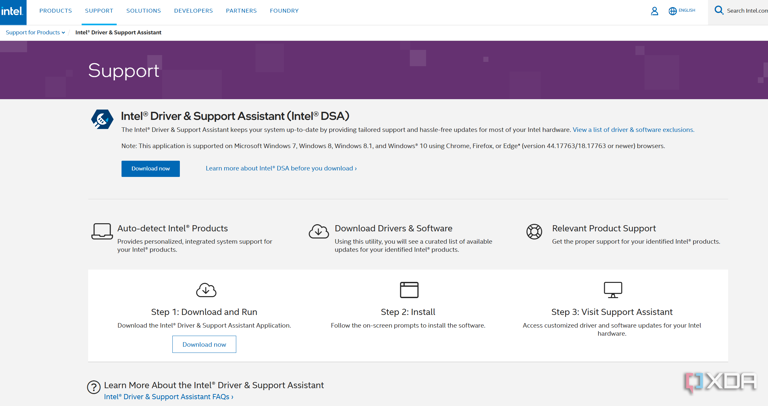Screen dimensions: 768x406
Task: Click the monitor icon above Step 3
Action: pyautogui.click(x=613, y=290)
